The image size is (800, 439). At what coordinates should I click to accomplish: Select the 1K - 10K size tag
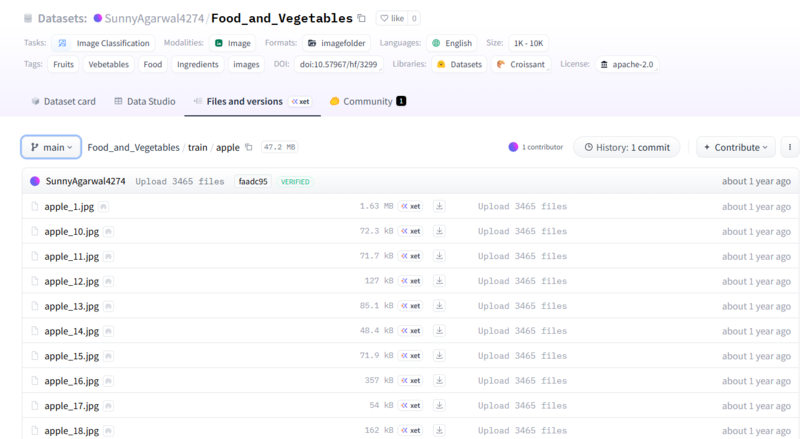click(528, 43)
